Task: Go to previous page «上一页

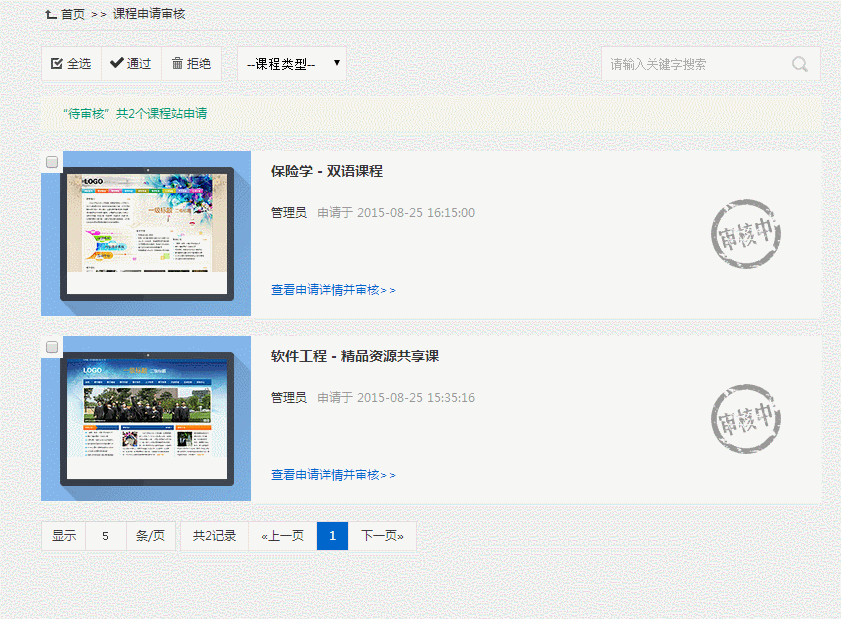Action: [282, 536]
